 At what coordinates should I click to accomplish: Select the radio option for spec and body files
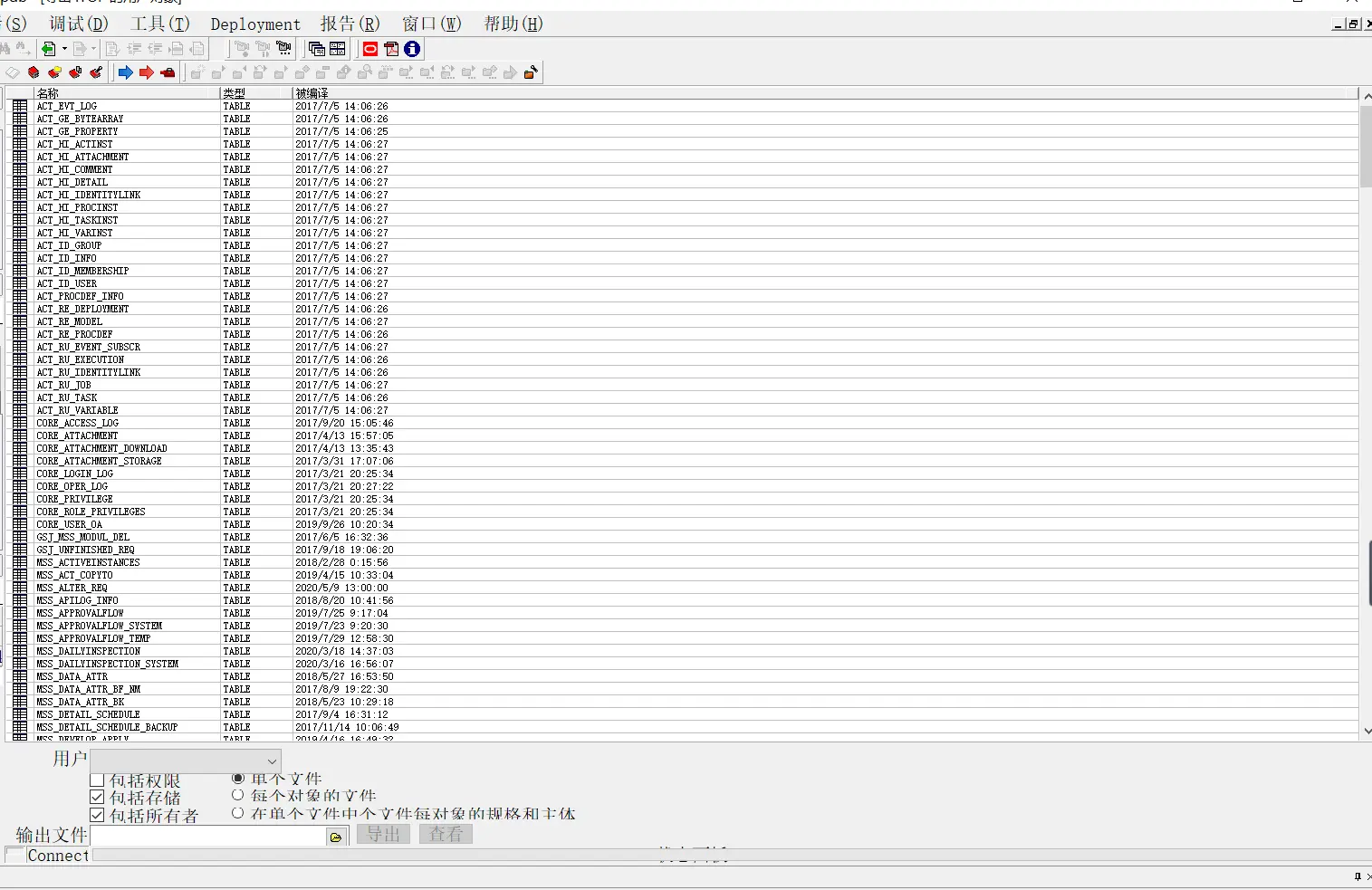[238, 813]
